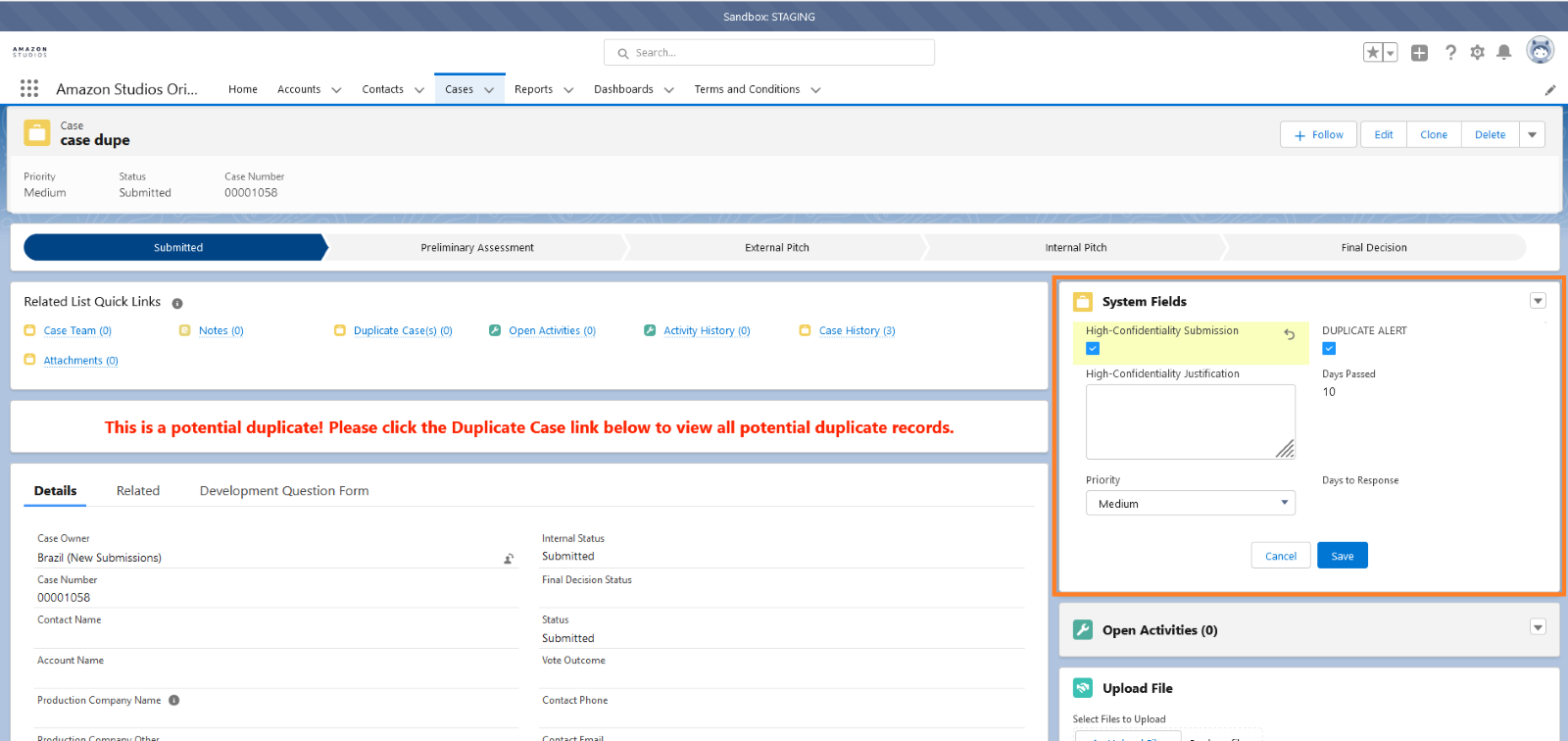Click the info icon beside Related List Quick Links
Viewport: 1568px width, 741px height.
pyautogui.click(x=177, y=304)
